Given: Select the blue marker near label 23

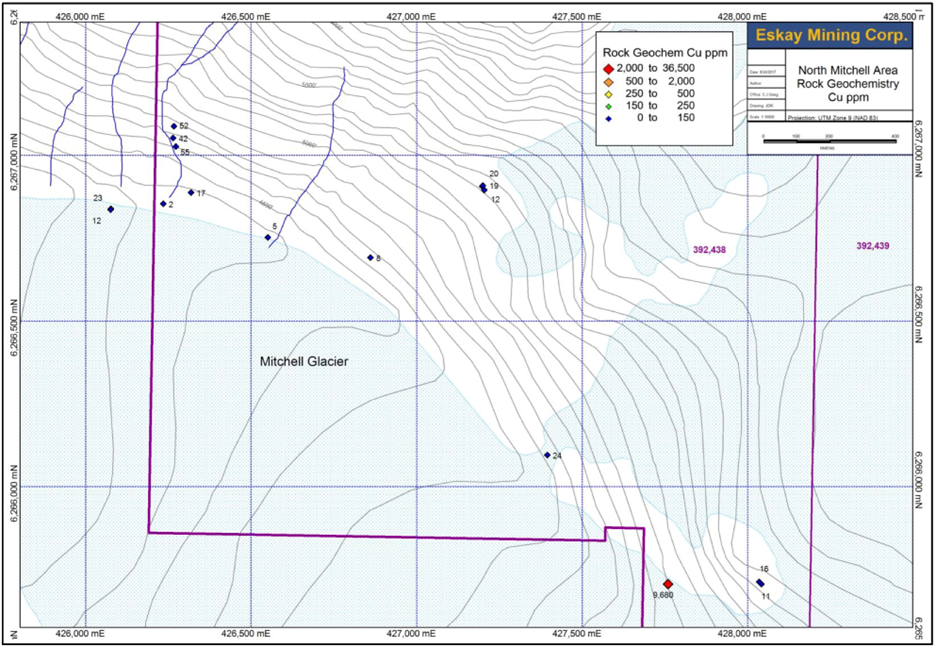Looking at the screenshot, I should (110, 209).
